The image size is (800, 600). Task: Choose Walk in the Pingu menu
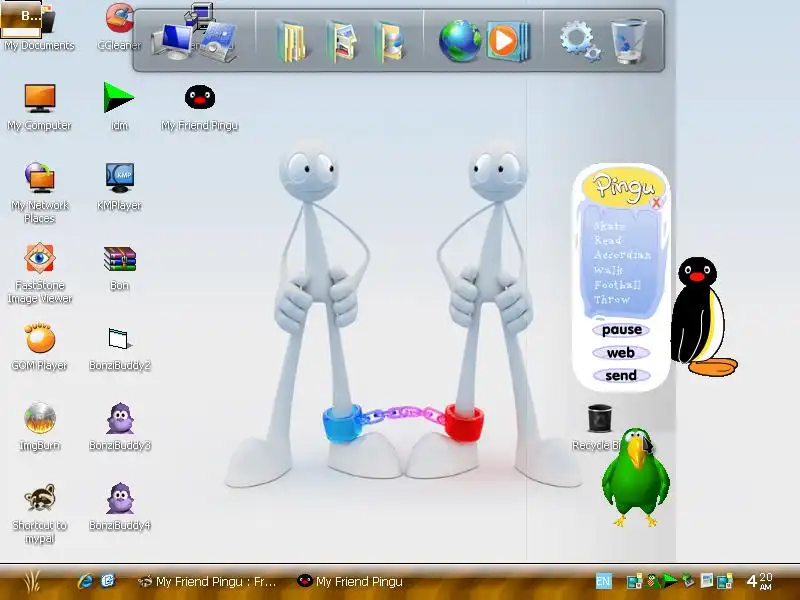pyautogui.click(x=608, y=269)
